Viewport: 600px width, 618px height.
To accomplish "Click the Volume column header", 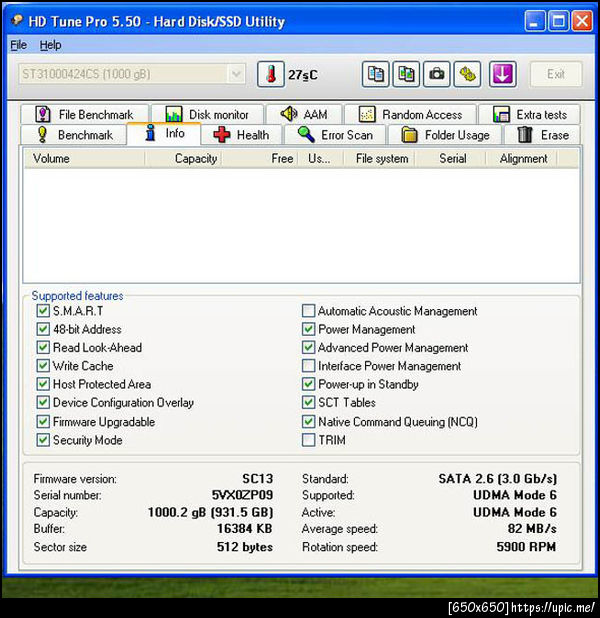I will point(84,158).
